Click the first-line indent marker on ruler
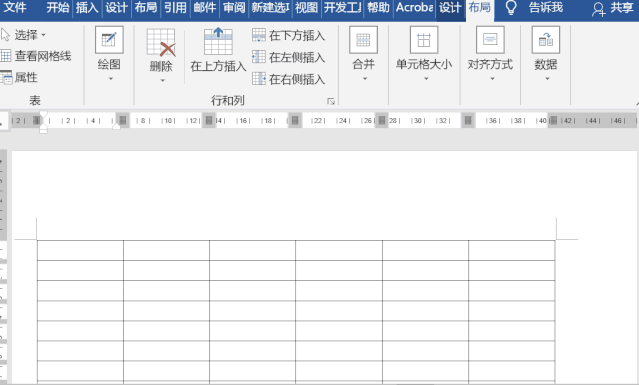Screen dimensions: 639x385 pyautogui.click(x=44, y=114)
